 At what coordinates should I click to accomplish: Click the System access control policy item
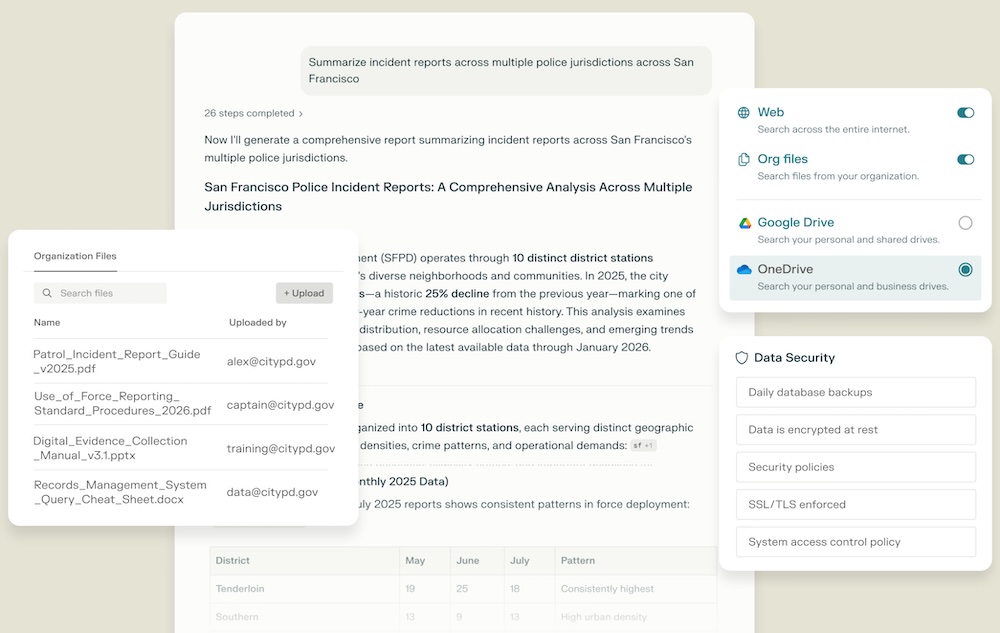point(855,542)
